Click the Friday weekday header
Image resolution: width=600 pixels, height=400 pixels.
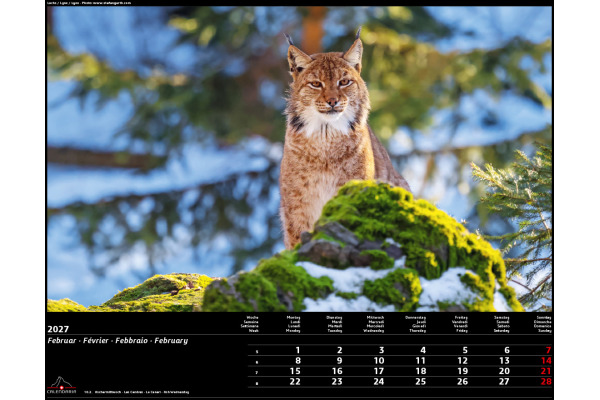[x=461, y=324]
